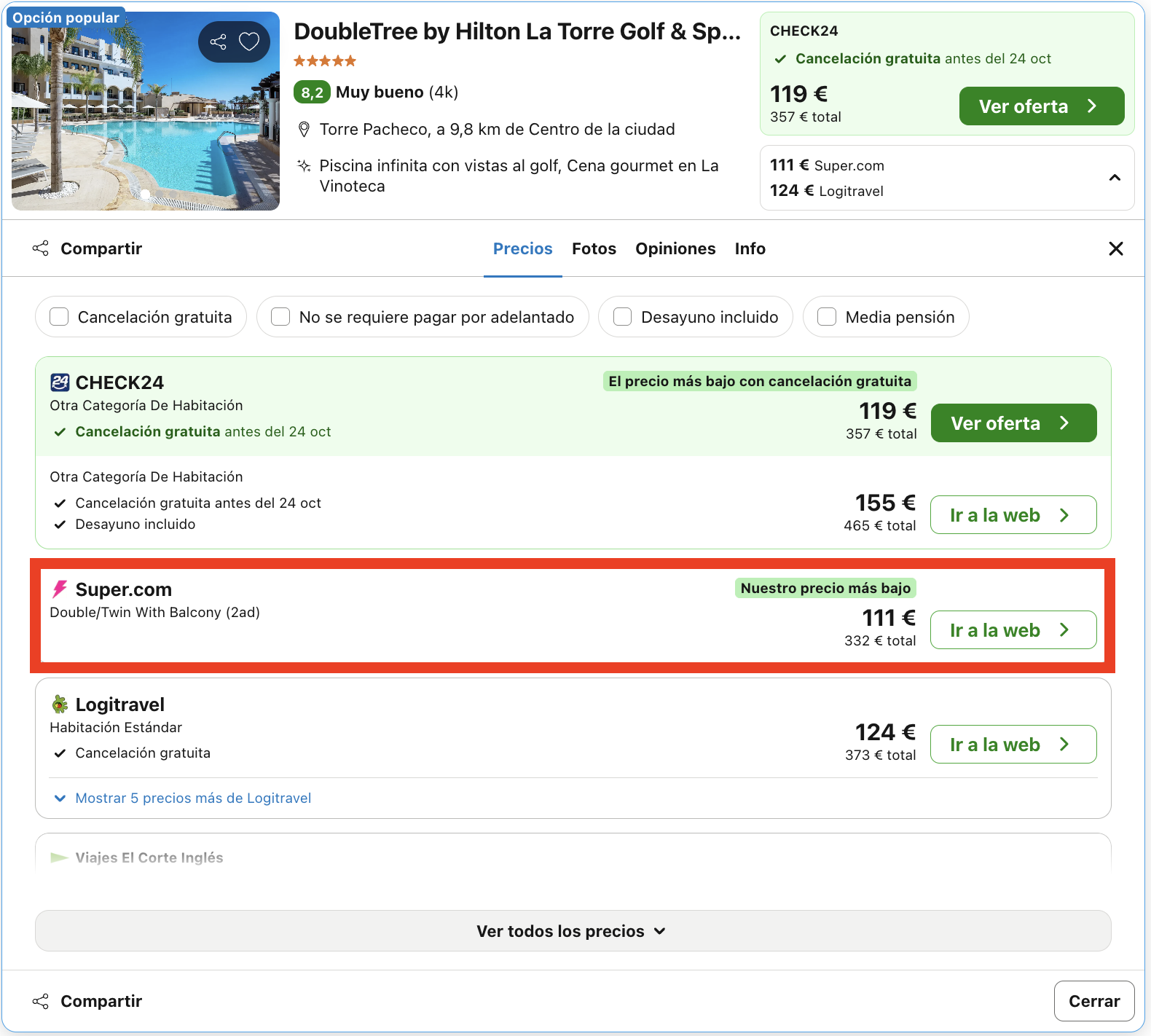Go to the Opiniones tab
This screenshot has height=1036, width=1151.
pyautogui.click(x=675, y=248)
